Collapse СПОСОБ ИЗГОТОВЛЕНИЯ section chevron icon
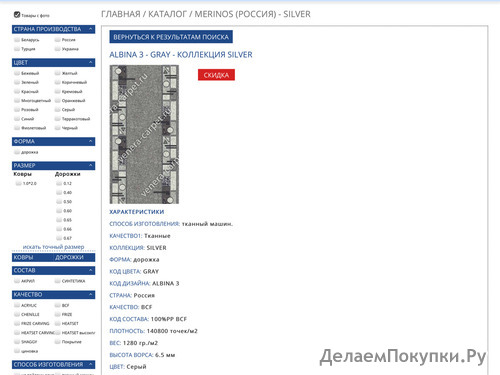 (x=91, y=364)
